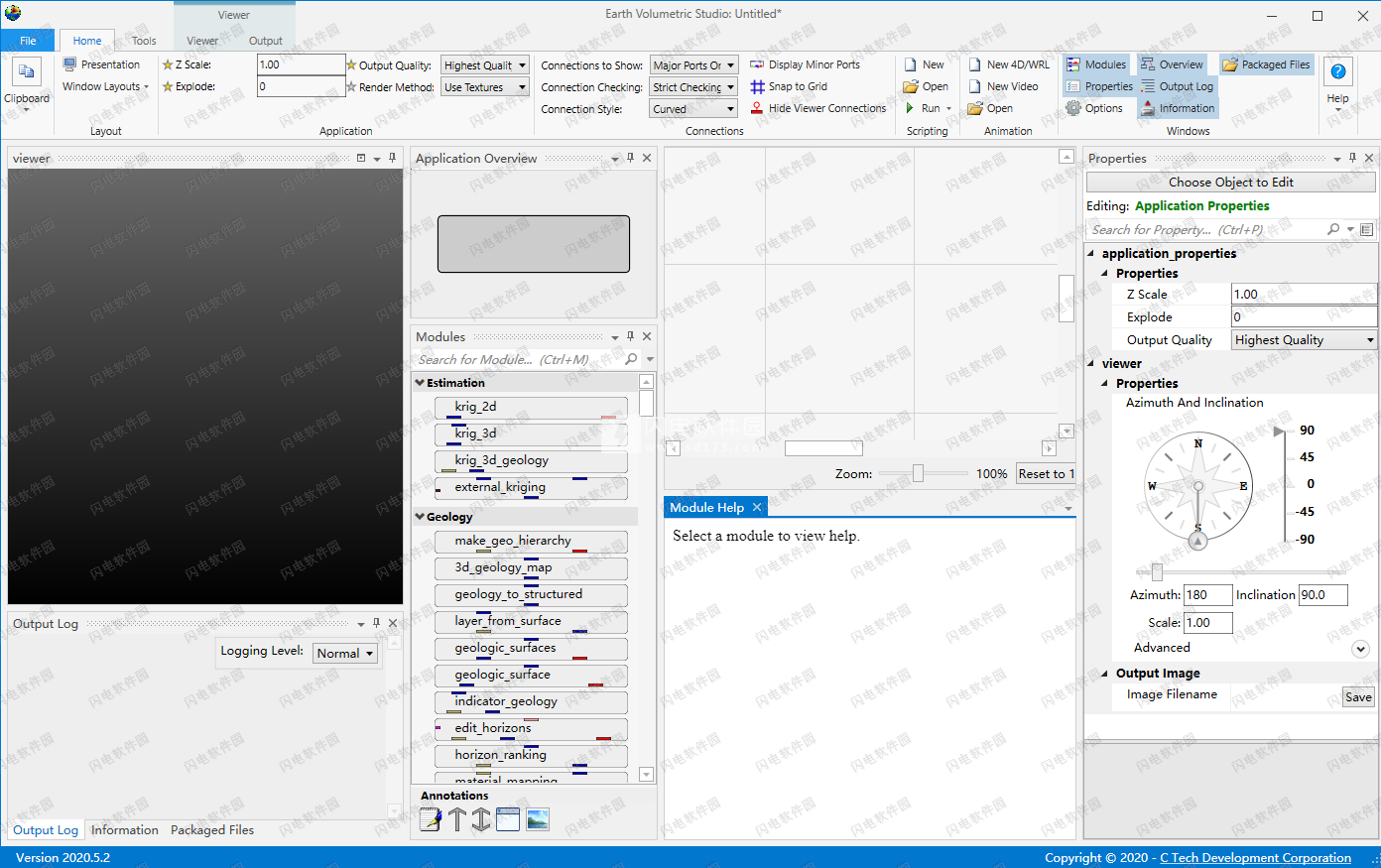Switch to the Packaged Files bottom tab

point(212,830)
